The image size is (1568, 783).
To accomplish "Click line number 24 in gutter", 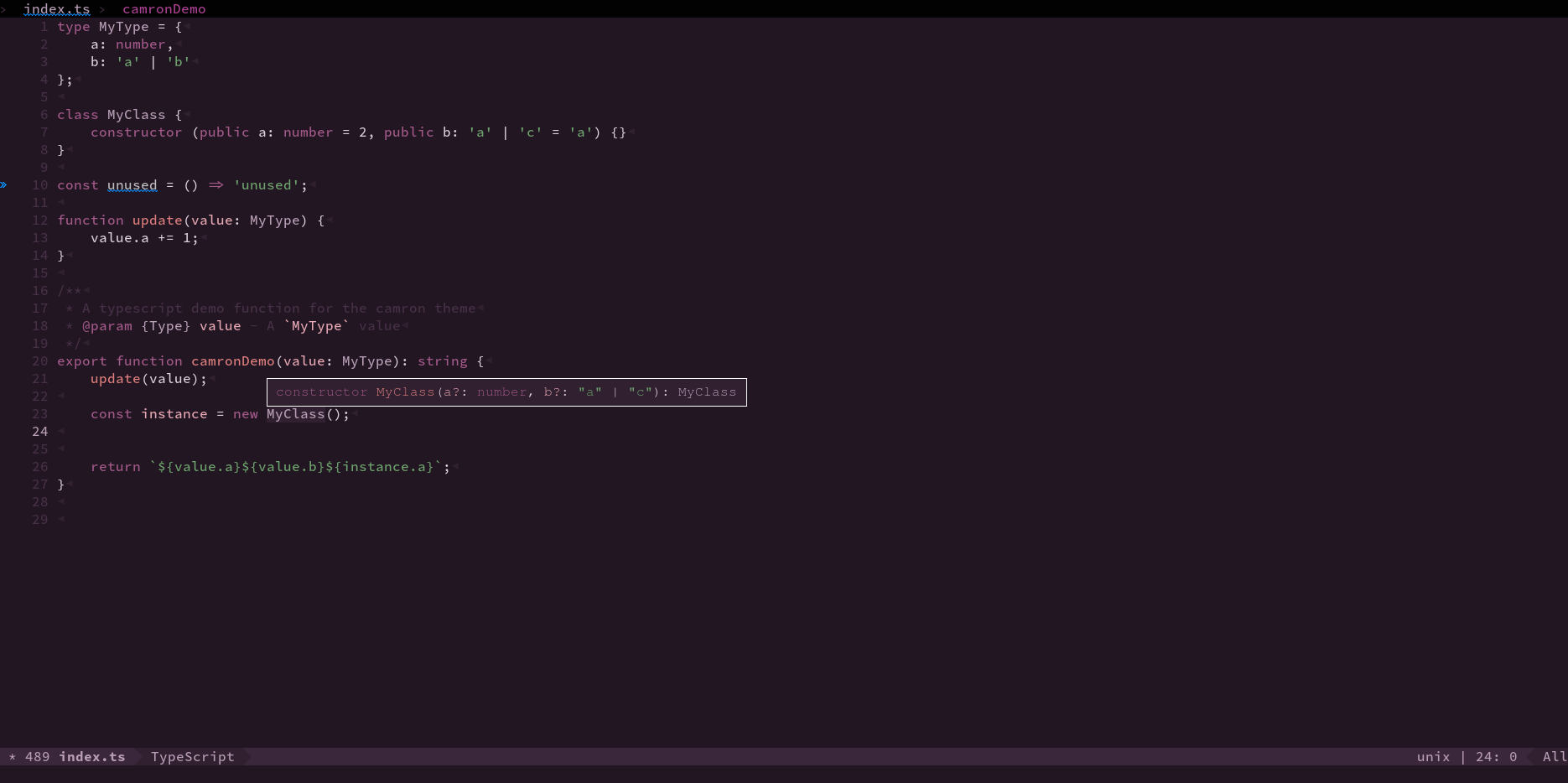I will tap(40, 432).
